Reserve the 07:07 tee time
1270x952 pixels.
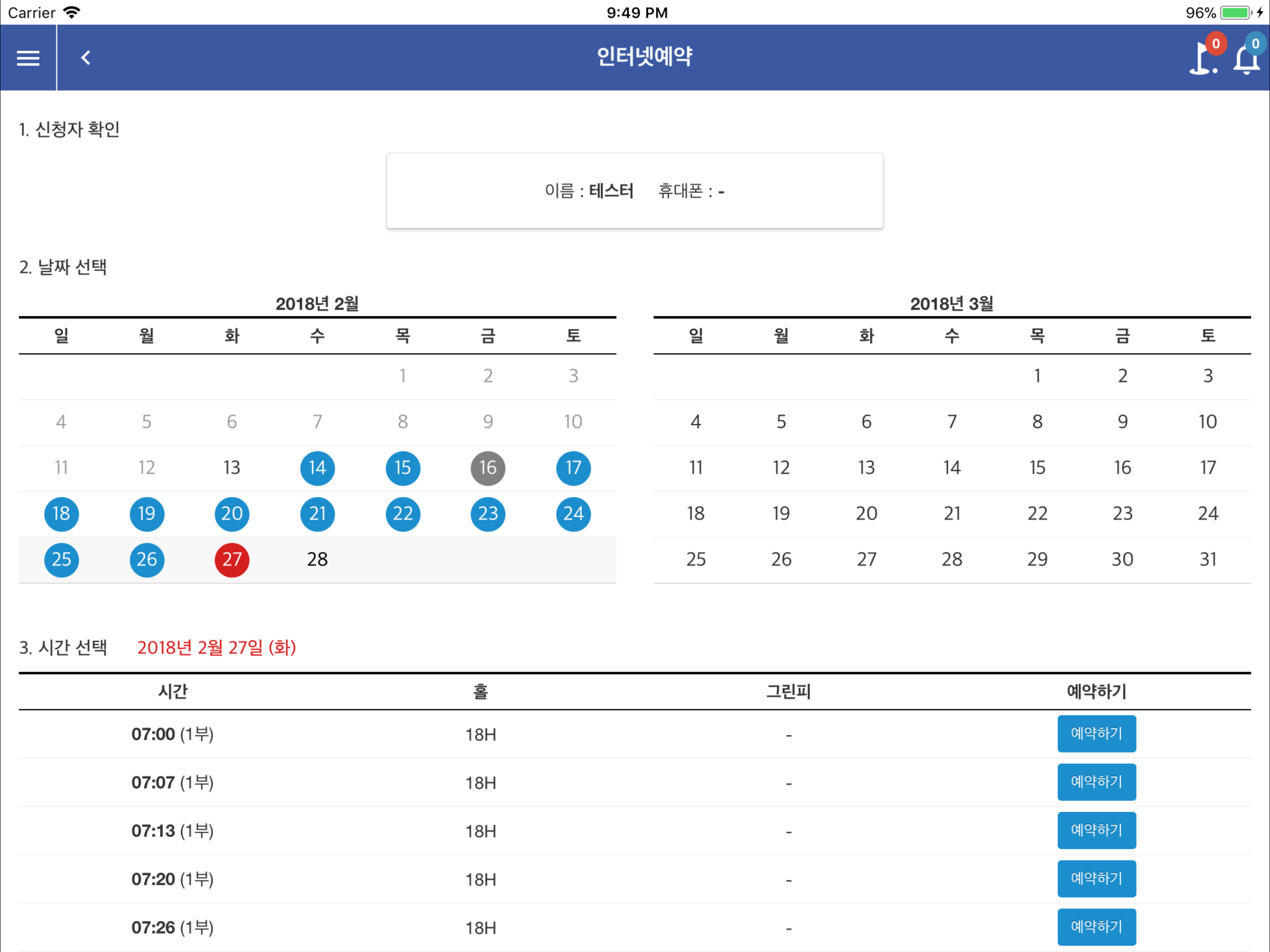1096,781
